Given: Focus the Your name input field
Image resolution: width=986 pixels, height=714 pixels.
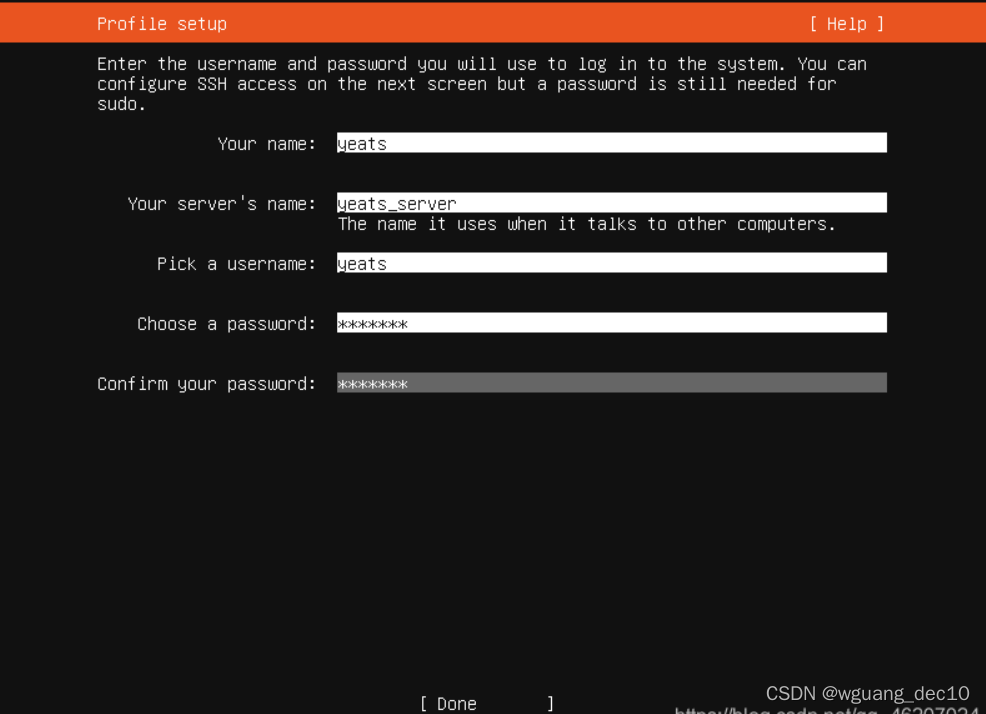Looking at the screenshot, I should point(612,143).
